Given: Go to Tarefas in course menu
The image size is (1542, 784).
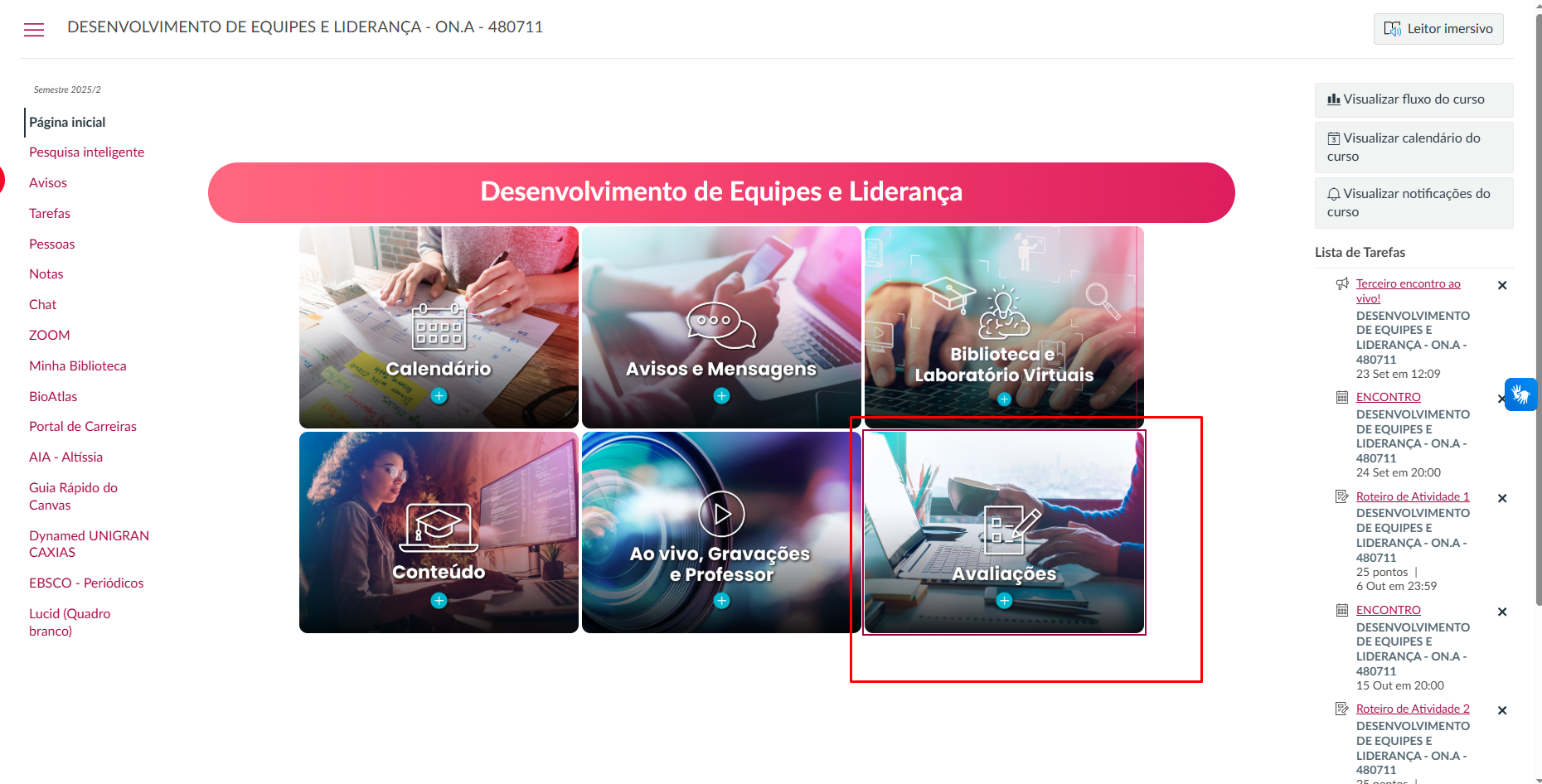Looking at the screenshot, I should click(x=50, y=214).
